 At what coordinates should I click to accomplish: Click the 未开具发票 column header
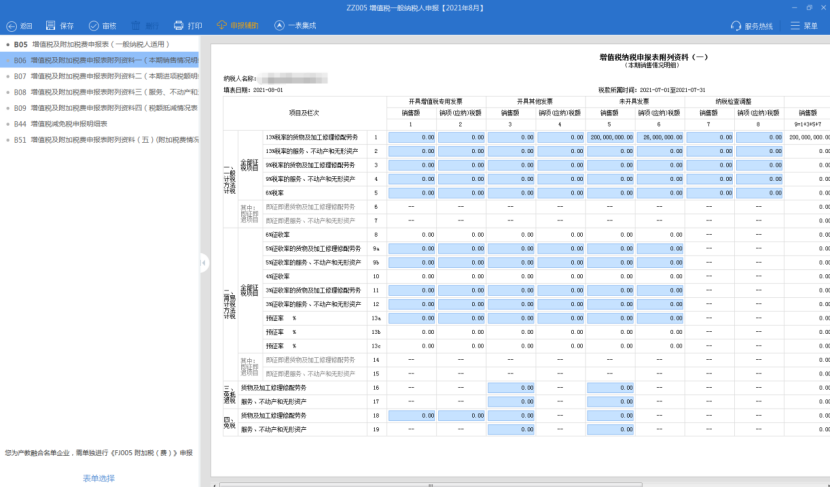coord(634,102)
